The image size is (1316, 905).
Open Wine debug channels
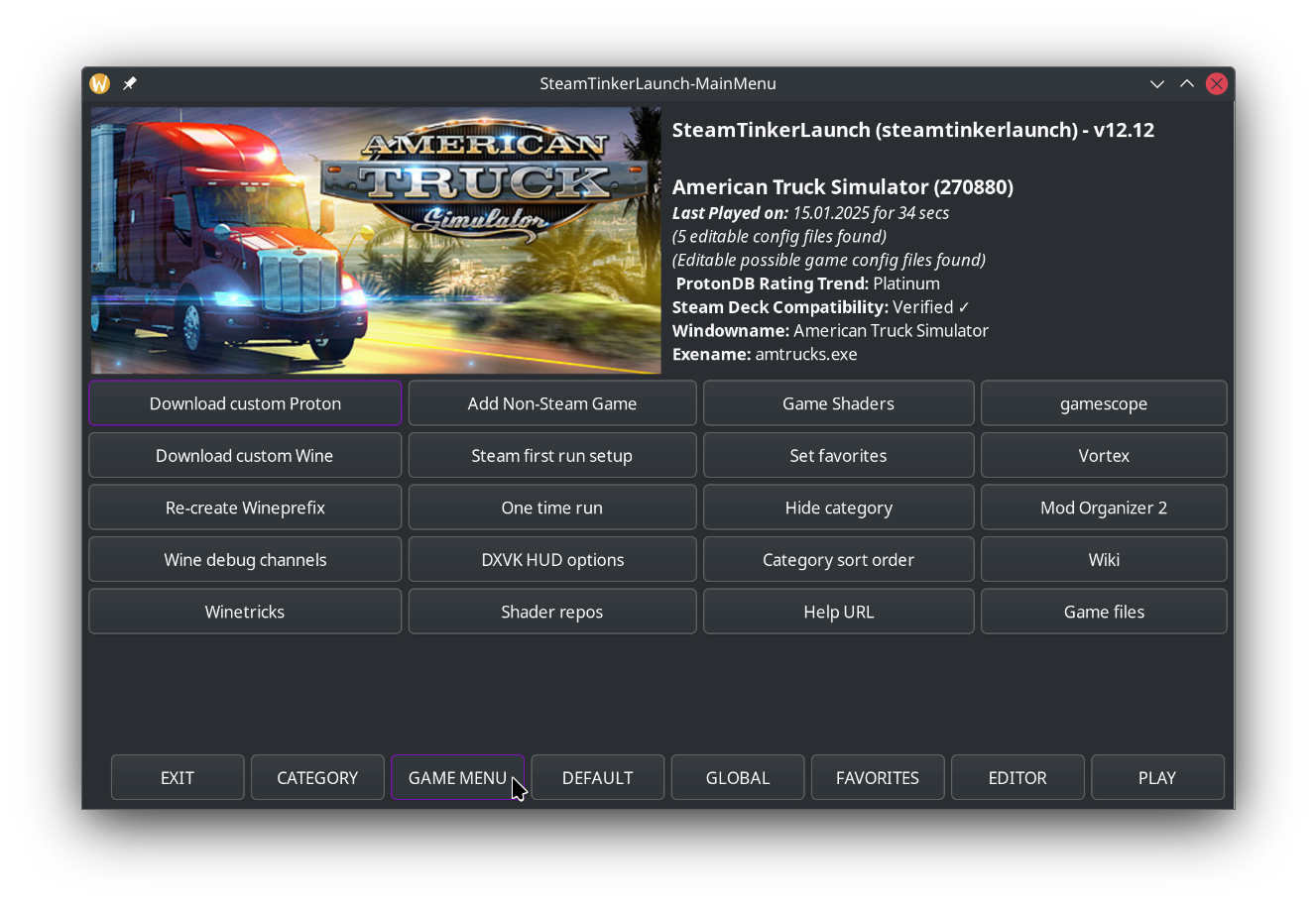245,560
